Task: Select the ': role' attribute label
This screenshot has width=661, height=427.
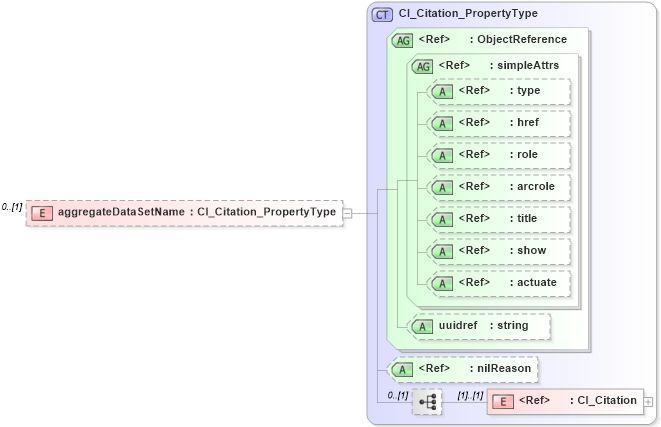Action: 524,154
